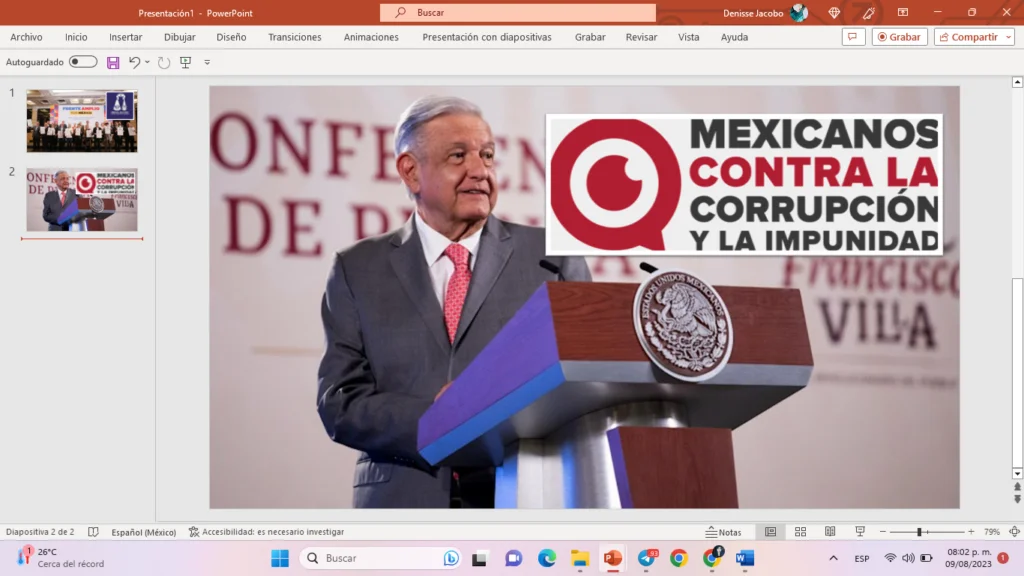
Task: Open the Grabar ribbon tab
Action: (x=590, y=37)
